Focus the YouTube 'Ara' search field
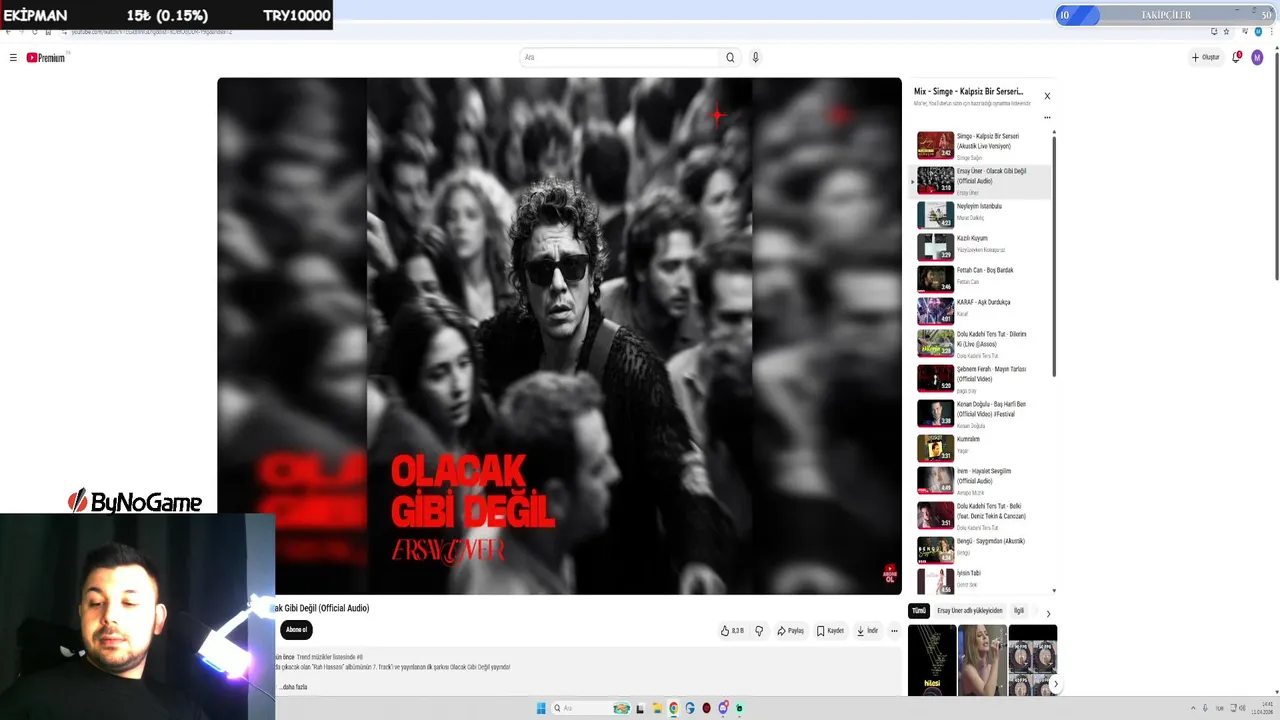 coord(620,57)
